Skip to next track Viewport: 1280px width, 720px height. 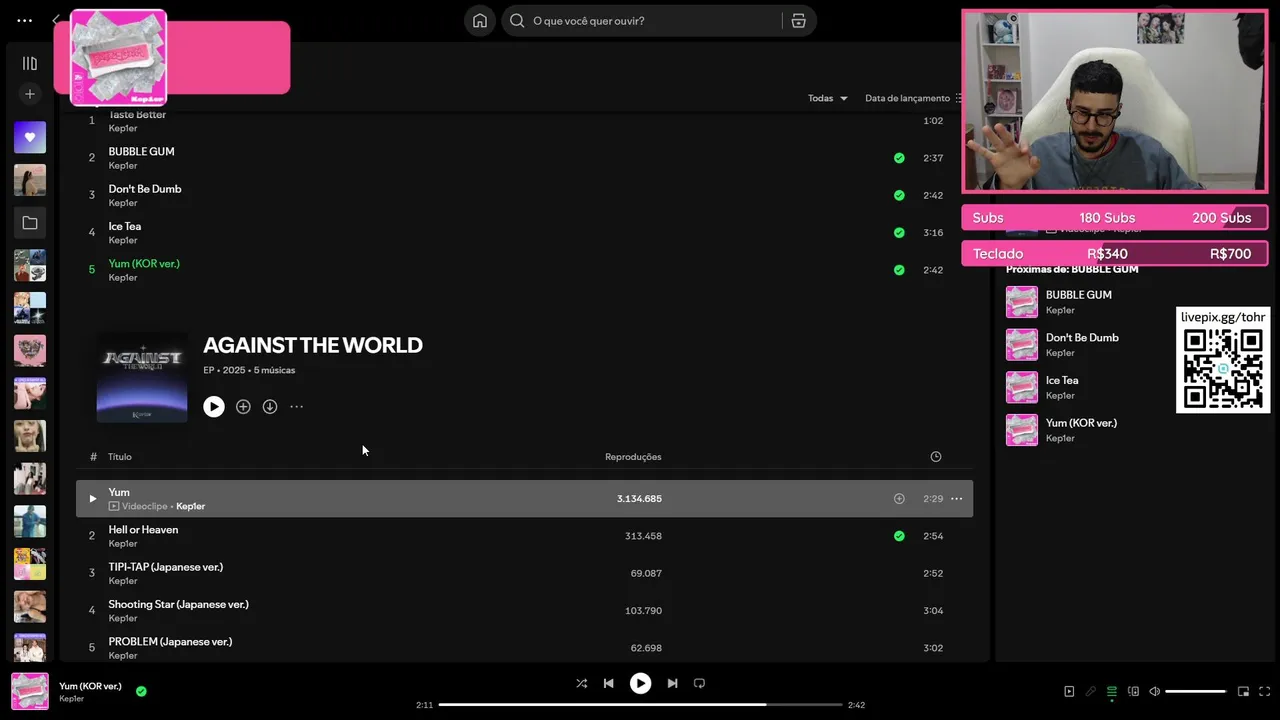672,684
